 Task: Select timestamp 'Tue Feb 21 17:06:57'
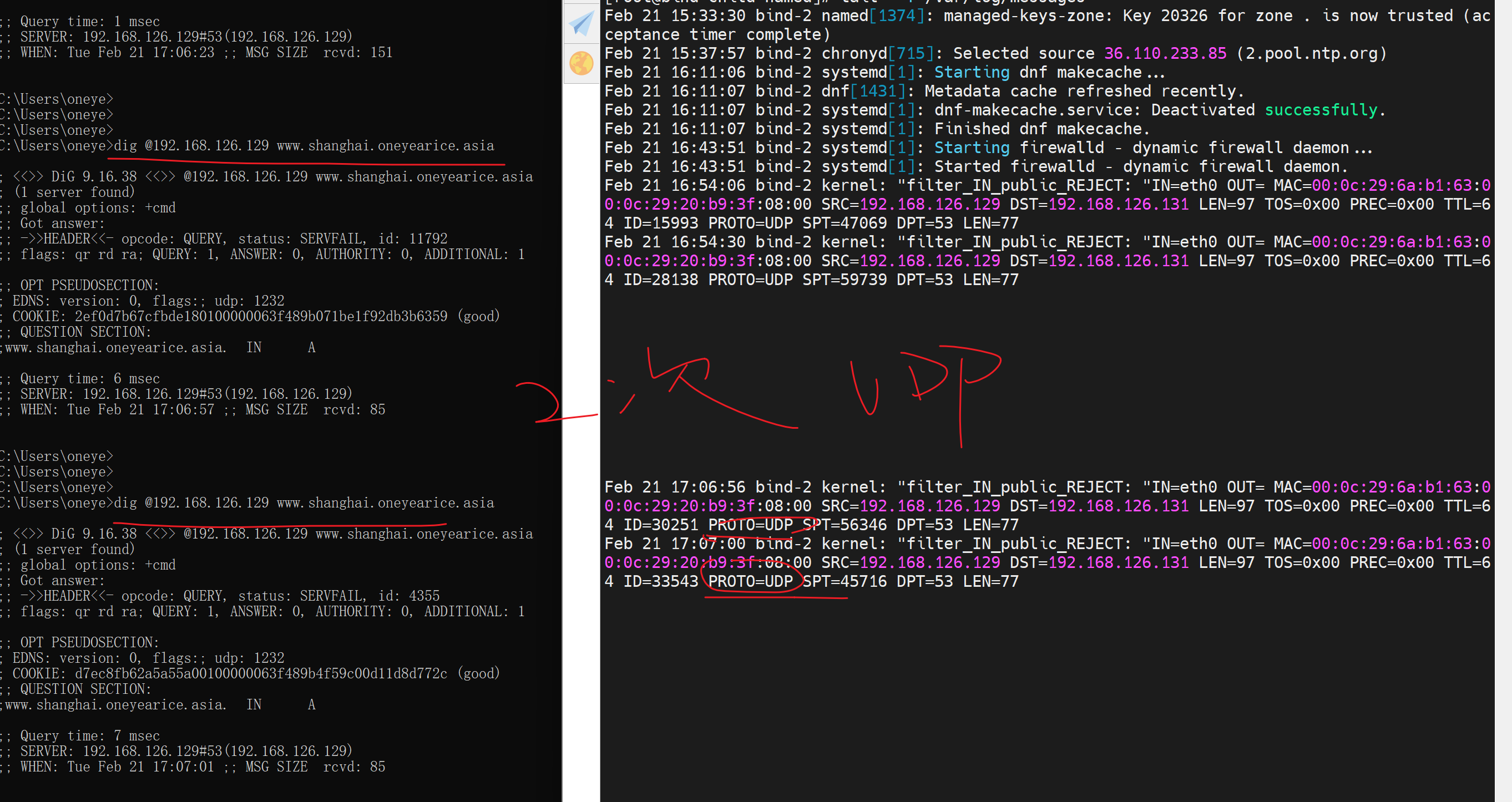[141, 409]
